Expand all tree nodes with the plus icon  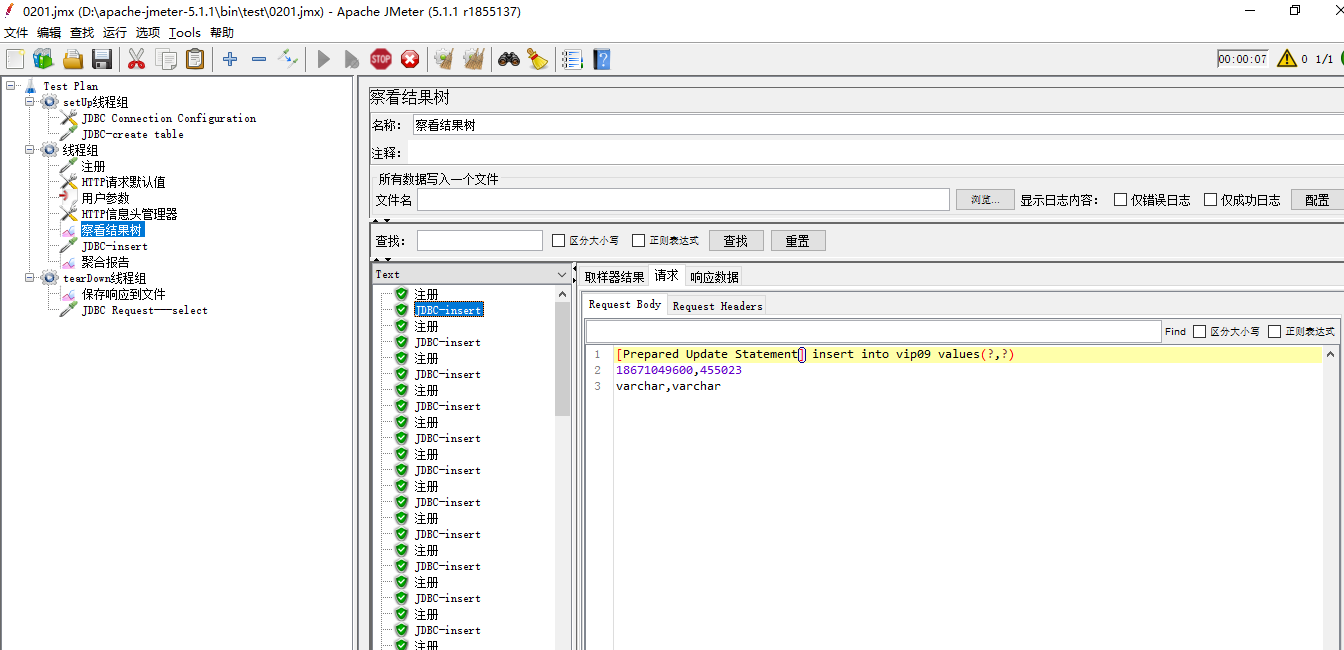click(x=229, y=59)
